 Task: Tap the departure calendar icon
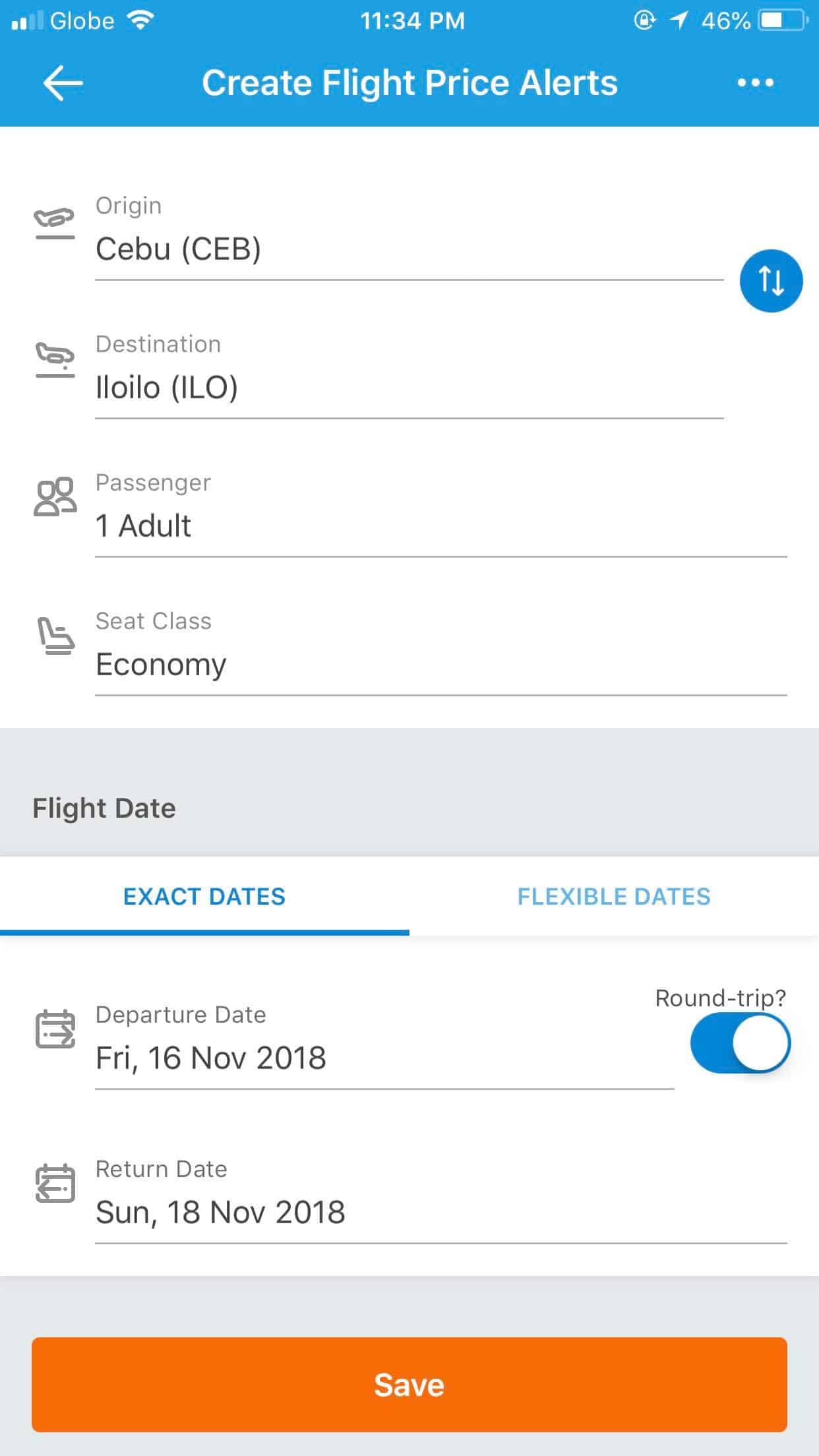coord(55,1029)
